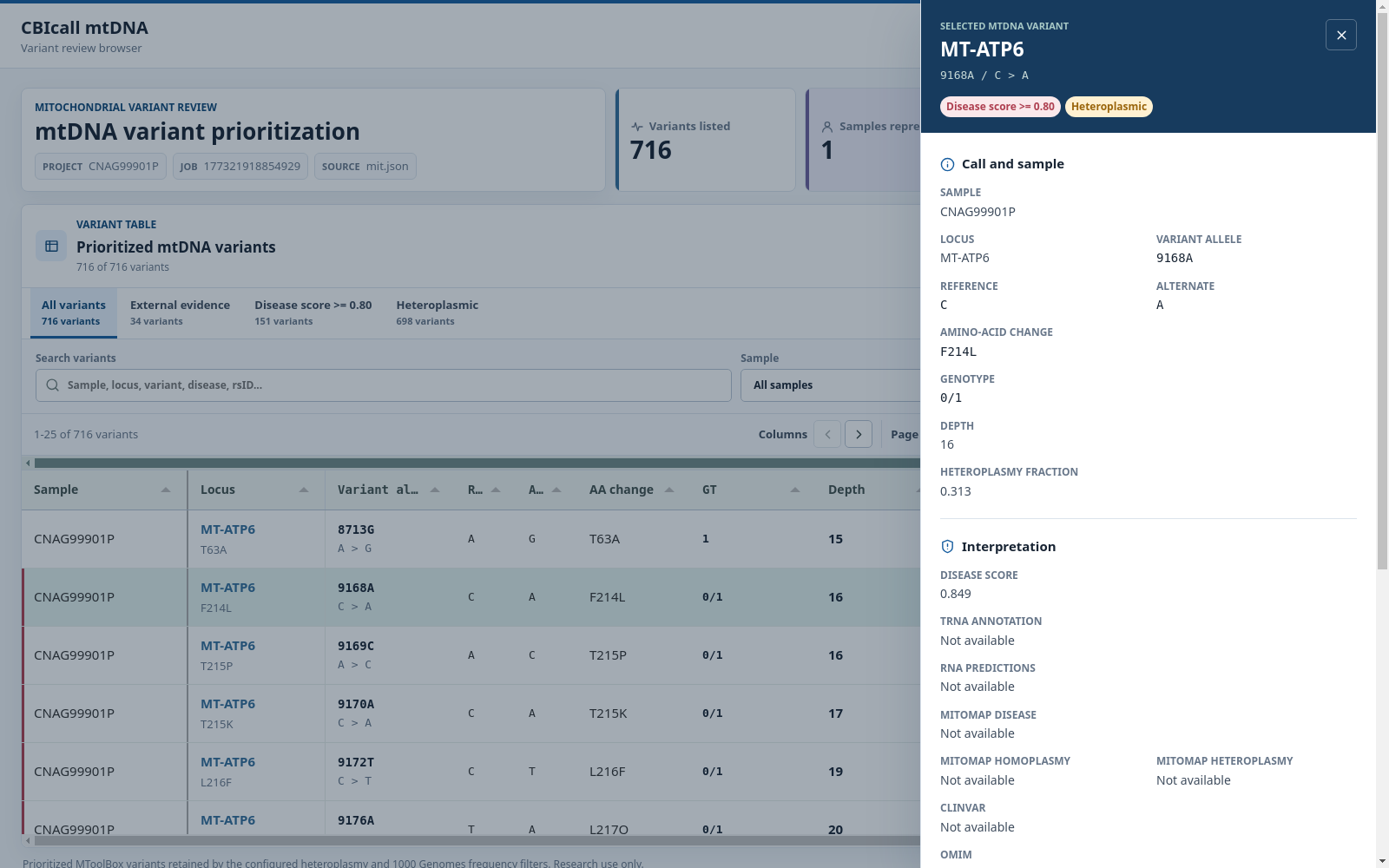Click variant allele 9168A in panel
This screenshot has height=868, width=1389.
1175,258
